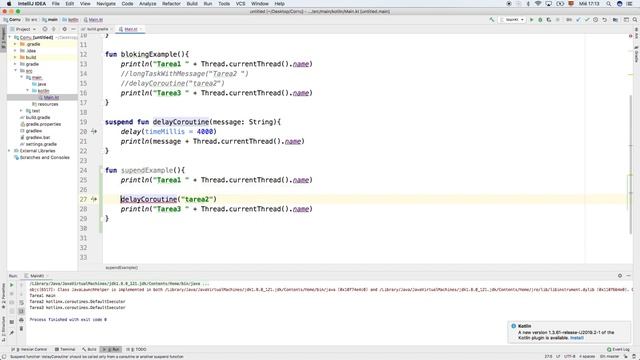Collapse the Comu project root node
This screenshot has width=640, height=360.
click(x=10, y=37)
